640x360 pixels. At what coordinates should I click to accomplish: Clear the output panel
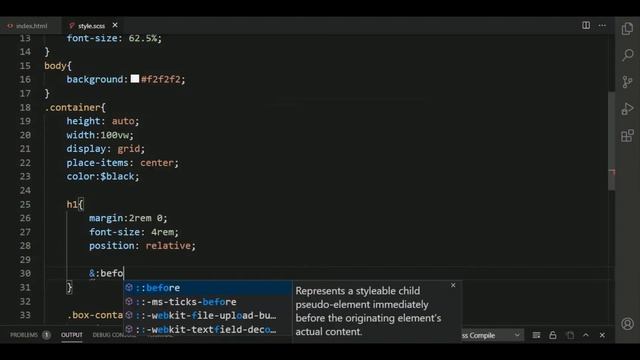coord(536,336)
